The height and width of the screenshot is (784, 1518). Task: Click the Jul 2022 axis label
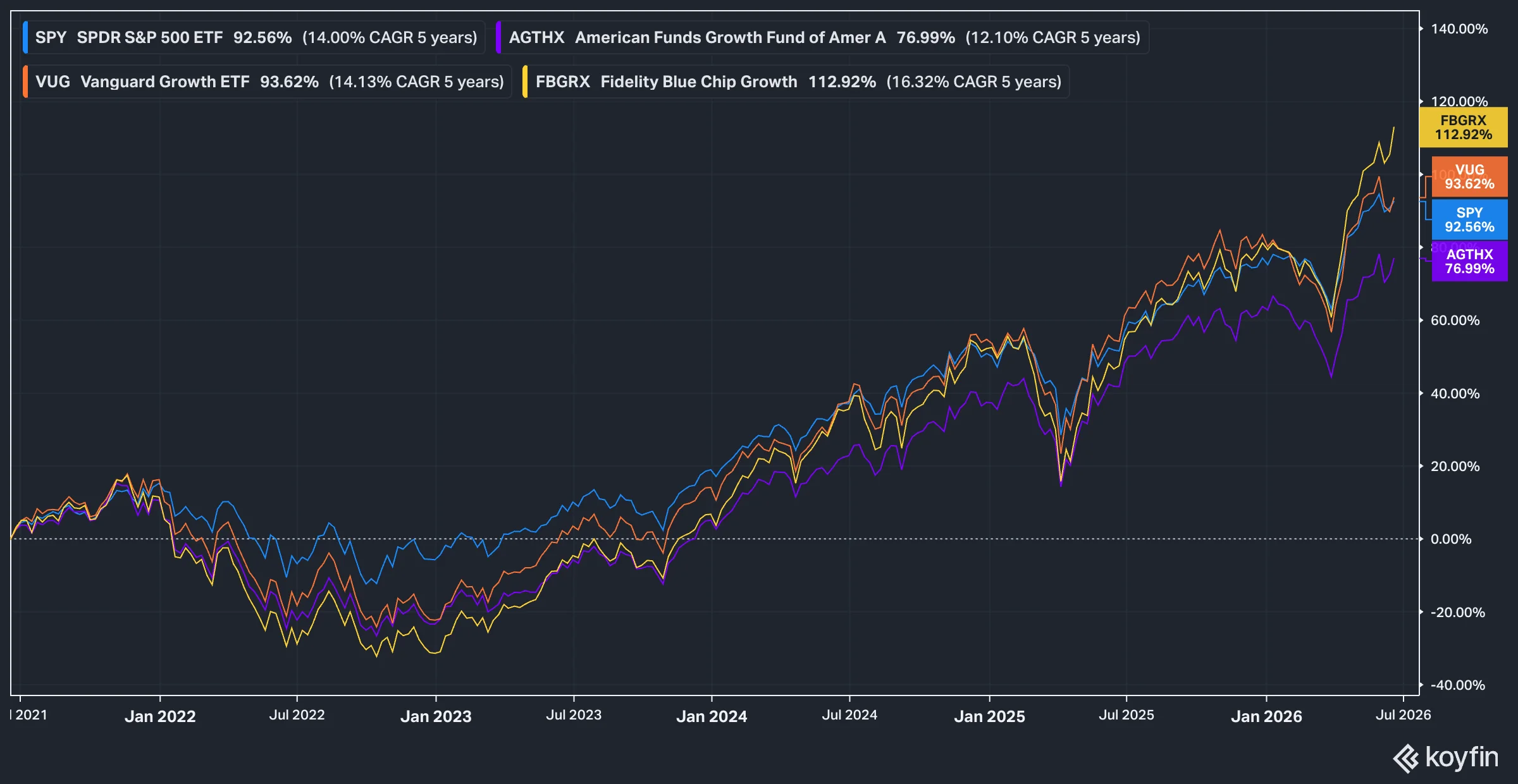[297, 715]
